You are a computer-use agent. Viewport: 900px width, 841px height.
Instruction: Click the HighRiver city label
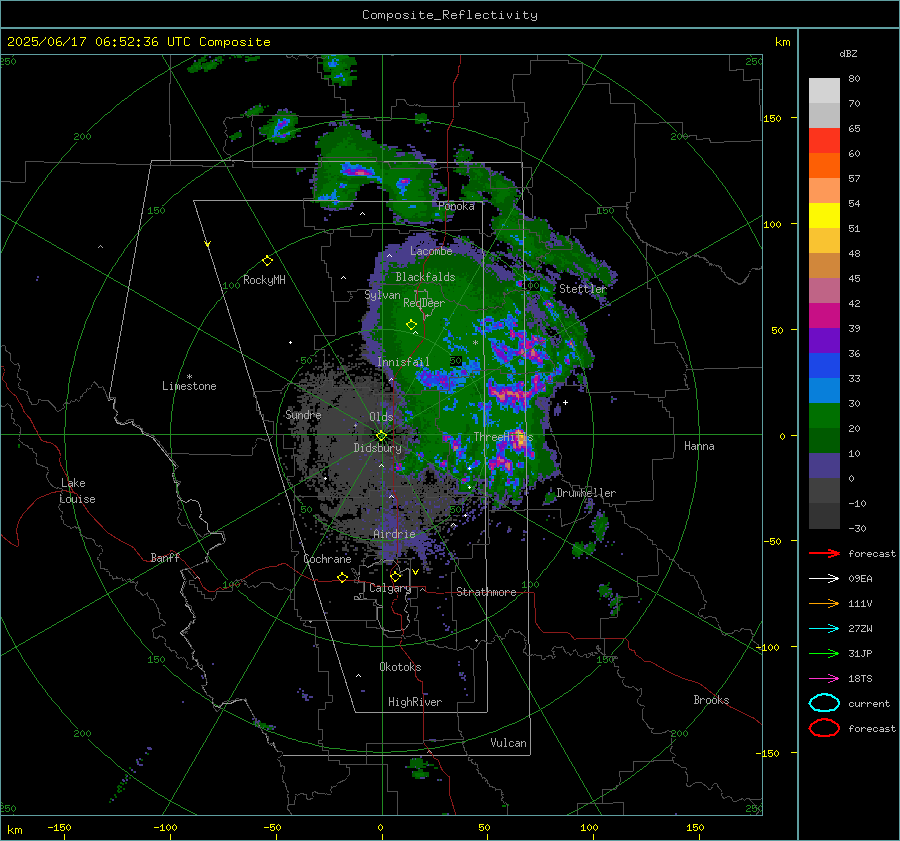(415, 702)
